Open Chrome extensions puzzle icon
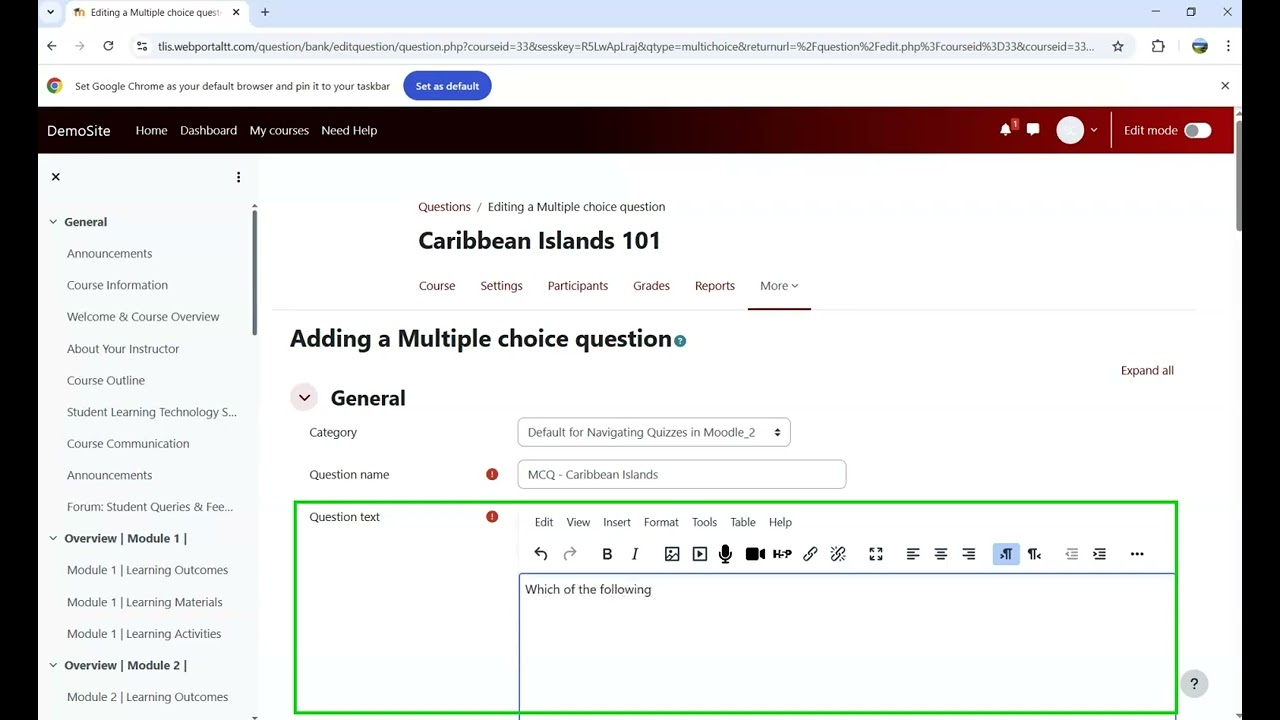The height and width of the screenshot is (720, 1280). tap(1158, 46)
